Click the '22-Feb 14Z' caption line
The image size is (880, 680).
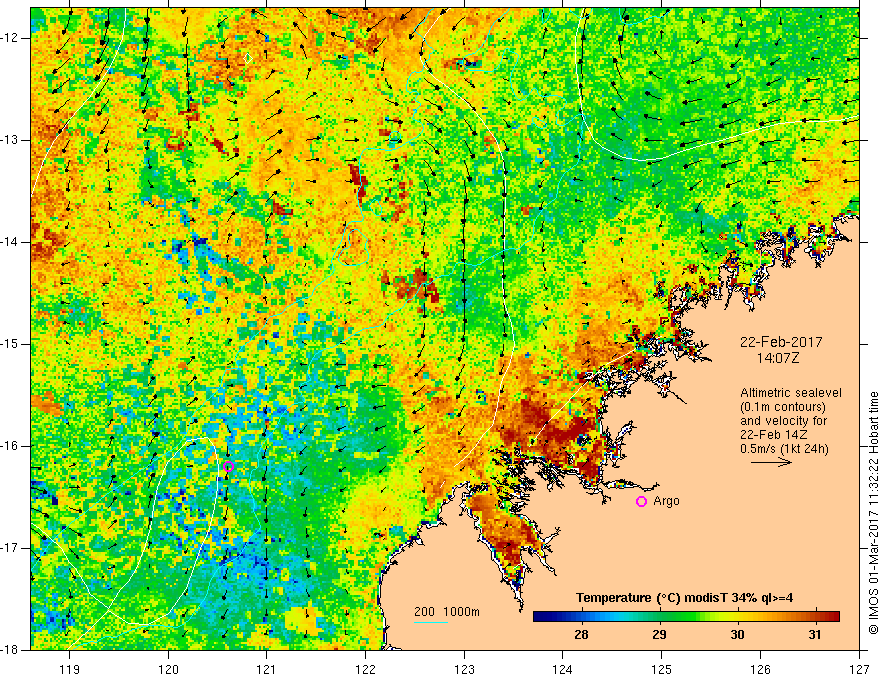click(x=772, y=435)
